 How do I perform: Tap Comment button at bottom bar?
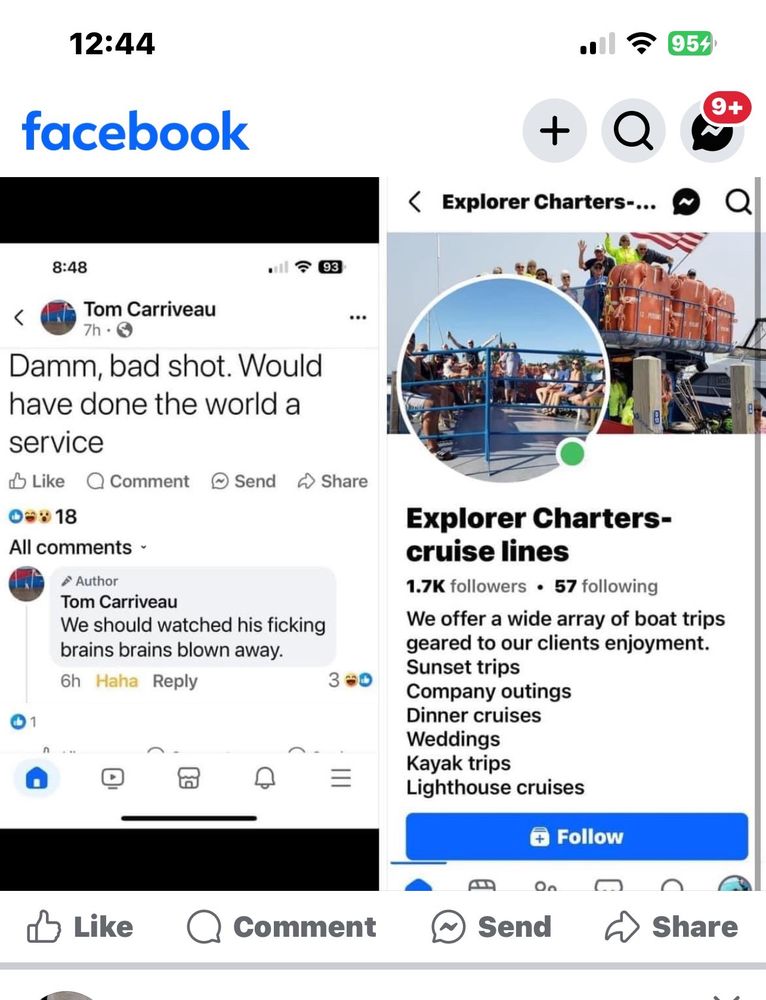pos(281,927)
